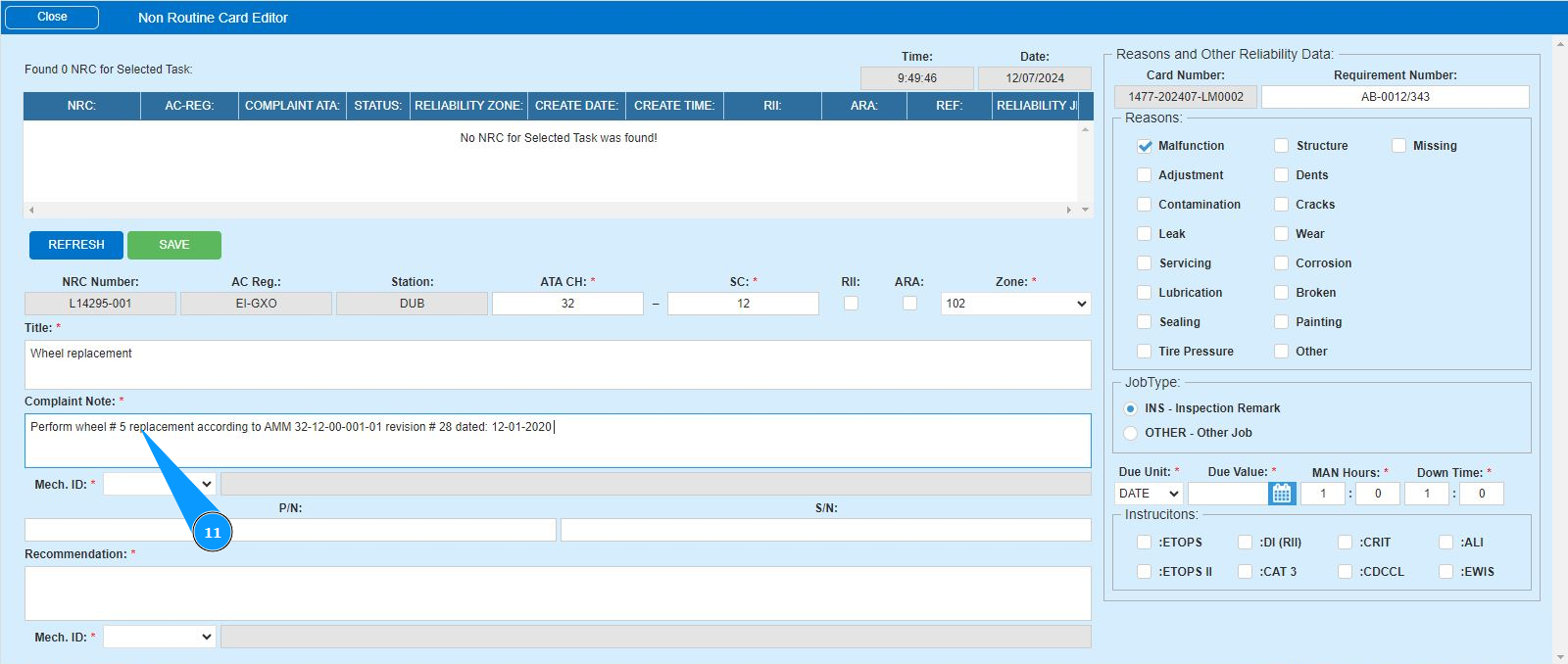Click the CREATE DATE column header

coord(576,106)
